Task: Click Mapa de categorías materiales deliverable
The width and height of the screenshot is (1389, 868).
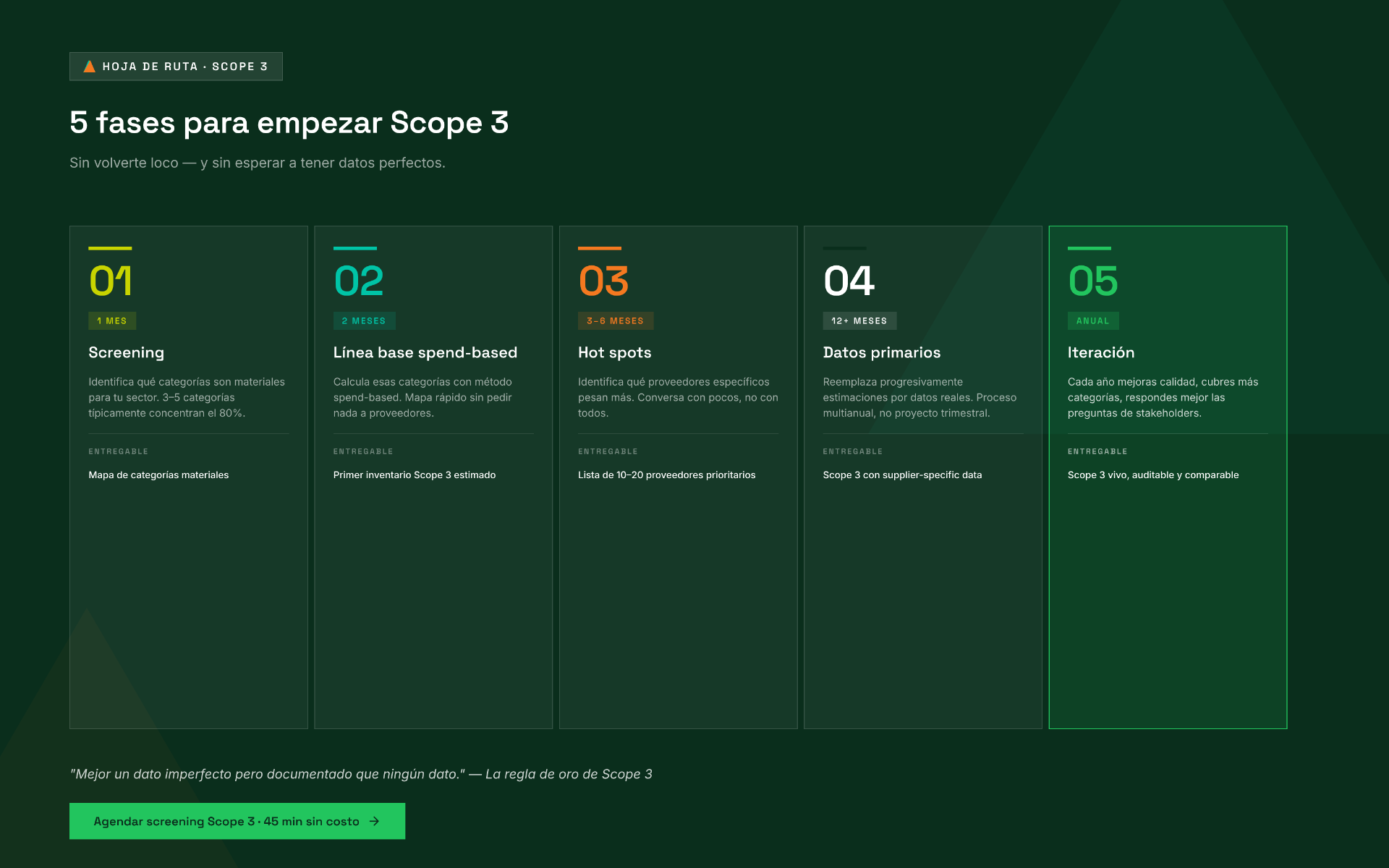Action: coord(158,475)
